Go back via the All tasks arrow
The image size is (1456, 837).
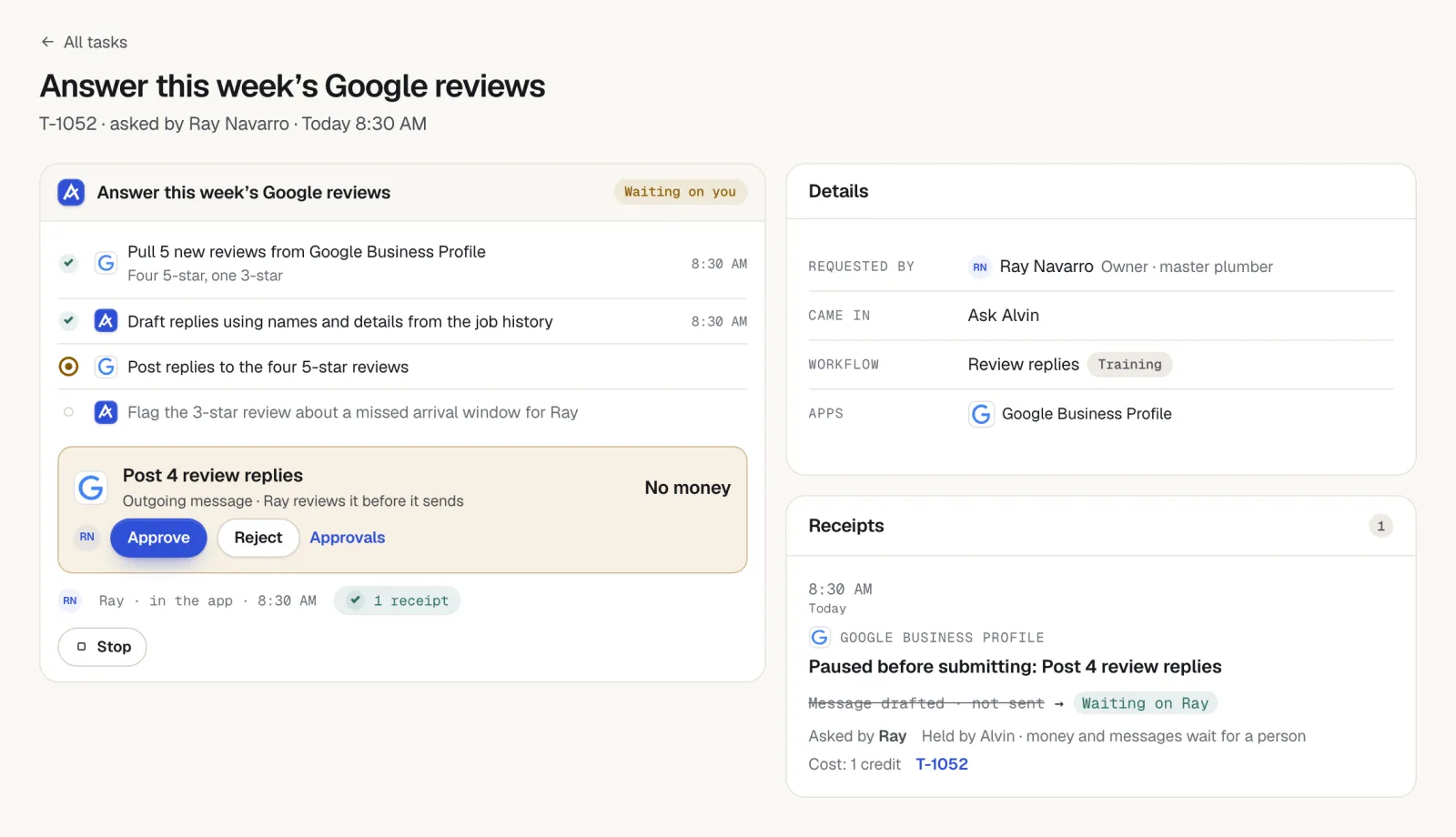click(x=47, y=42)
